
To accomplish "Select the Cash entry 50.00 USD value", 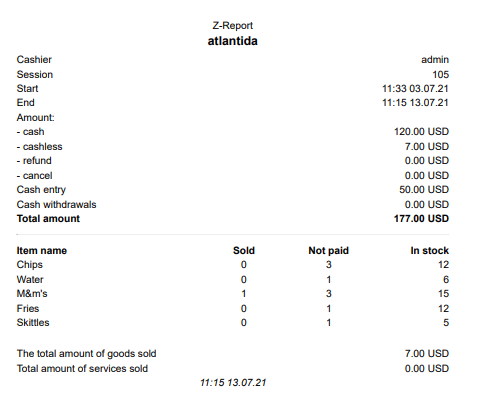I will click(424, 190).
